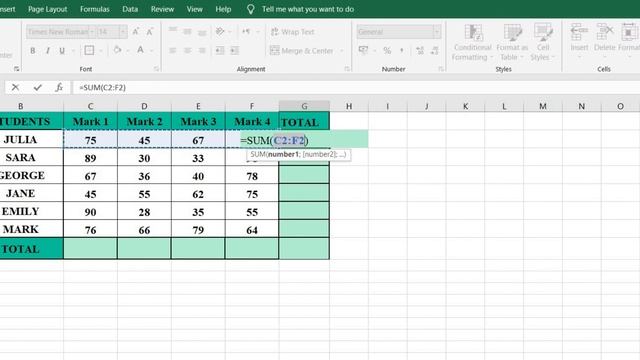This screenshot has height=360, width=640.
Task: Click GEORGE's Mark 4 cell showing 78
Action: 252,176
